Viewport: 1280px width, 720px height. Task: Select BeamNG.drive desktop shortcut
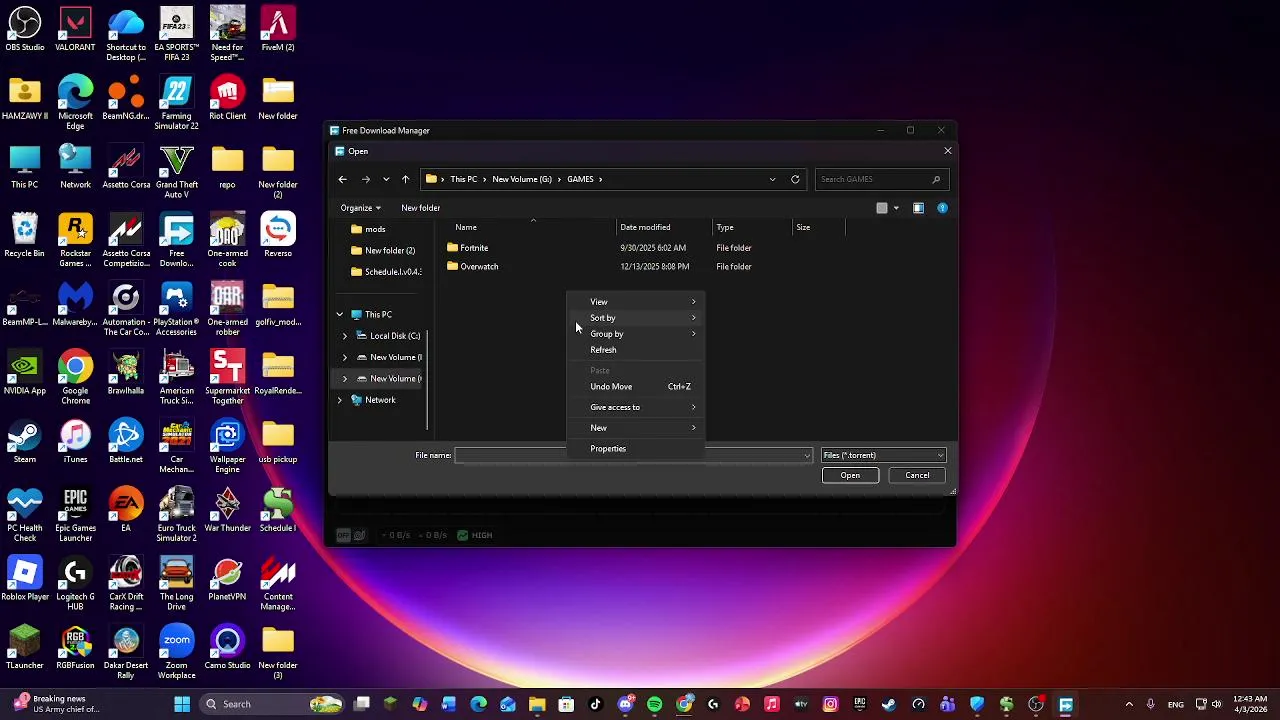pos(126,99)
